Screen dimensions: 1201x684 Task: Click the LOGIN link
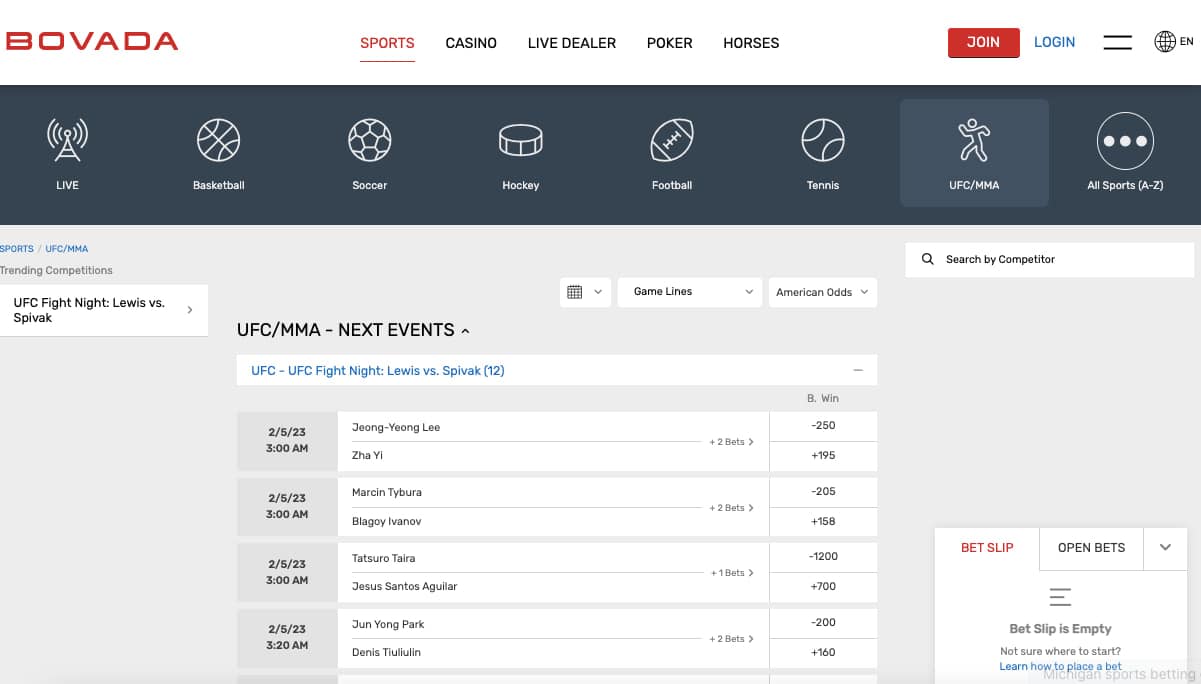point(1055,42)
